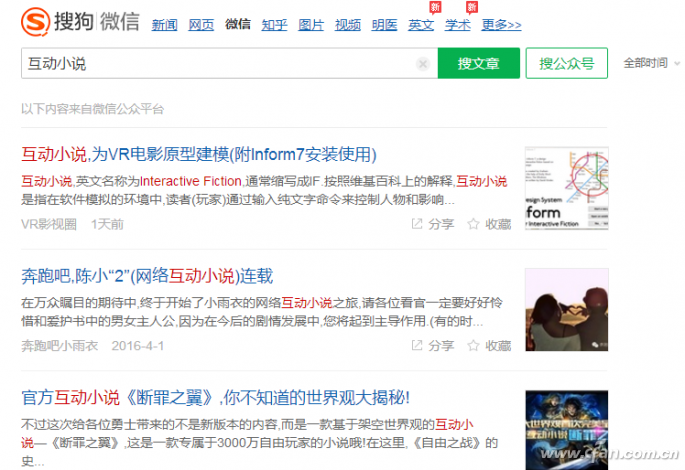Open the 图片 search tab

[x=311, y=24]
